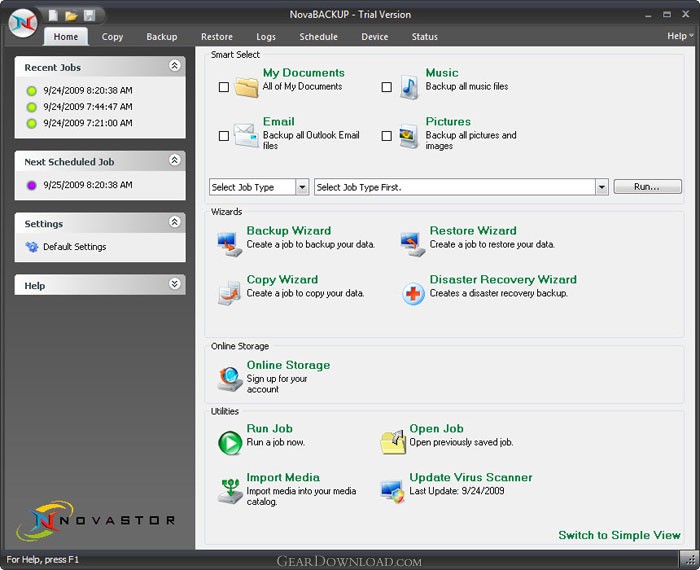Image resolution: width=700 pixels, height=570 pixels.
Task: Click the Run... button
Action: pyautogui.click(x=647, y=187)
